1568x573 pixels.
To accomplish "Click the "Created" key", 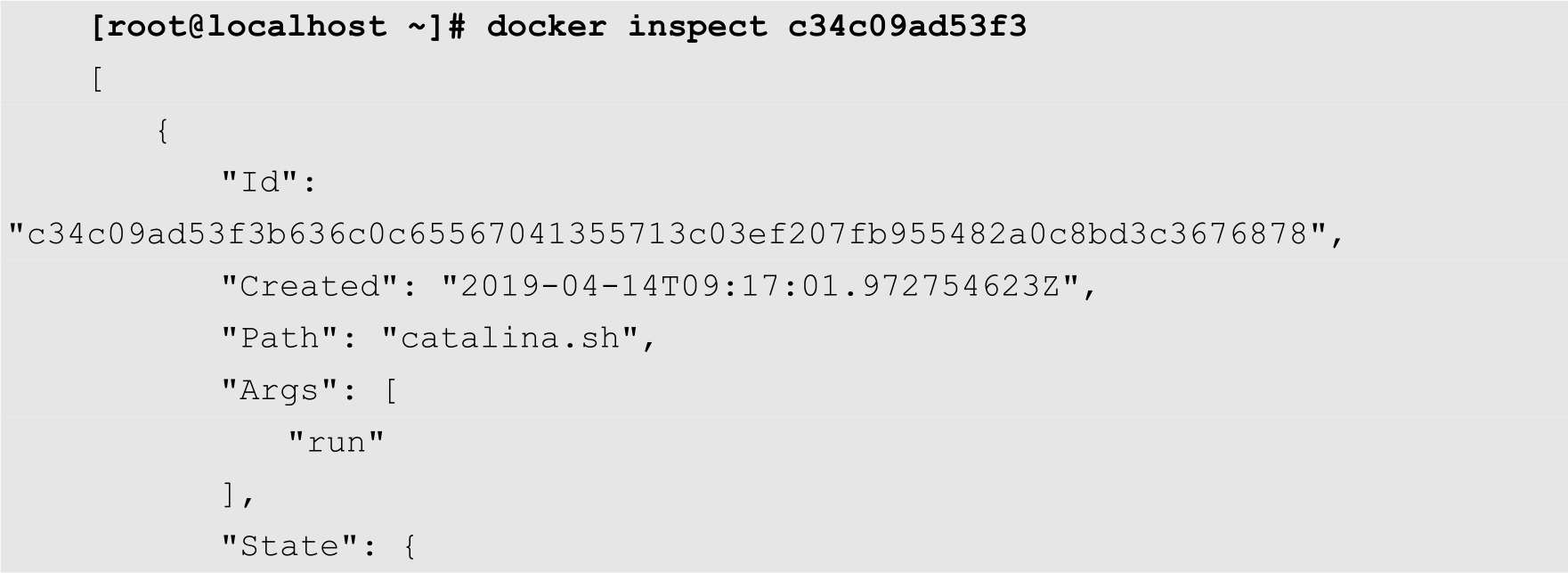I will (x=309, y=287).
